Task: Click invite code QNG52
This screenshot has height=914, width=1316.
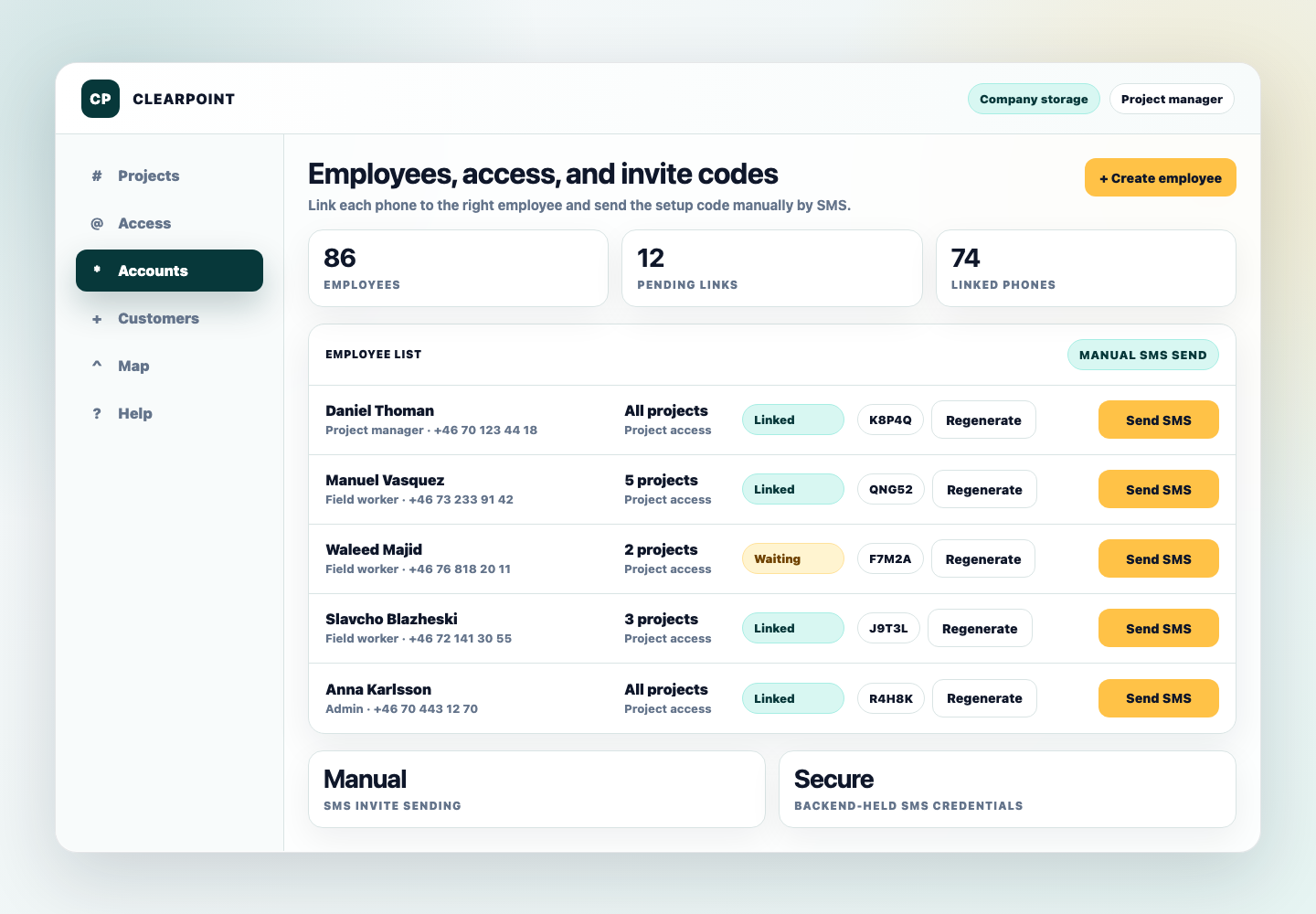Action: 891,489
